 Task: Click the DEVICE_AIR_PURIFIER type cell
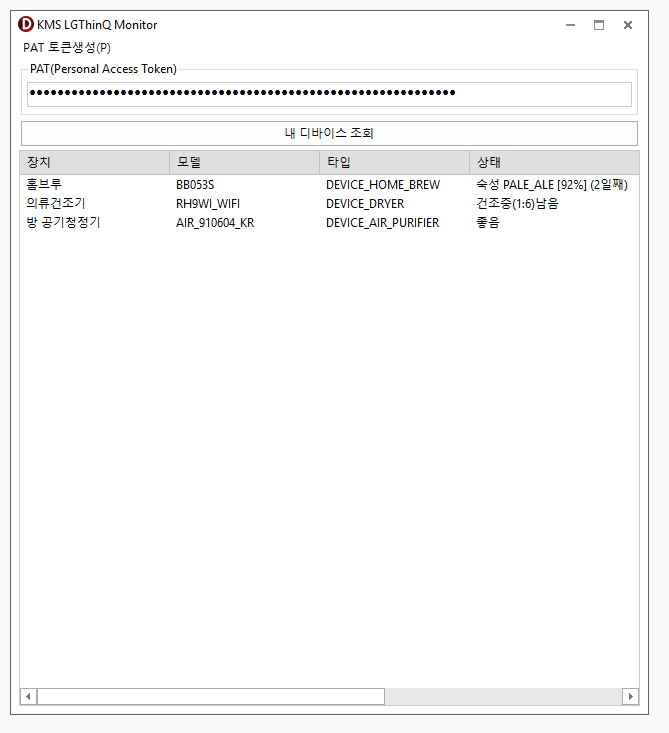(x=382, y=223)
